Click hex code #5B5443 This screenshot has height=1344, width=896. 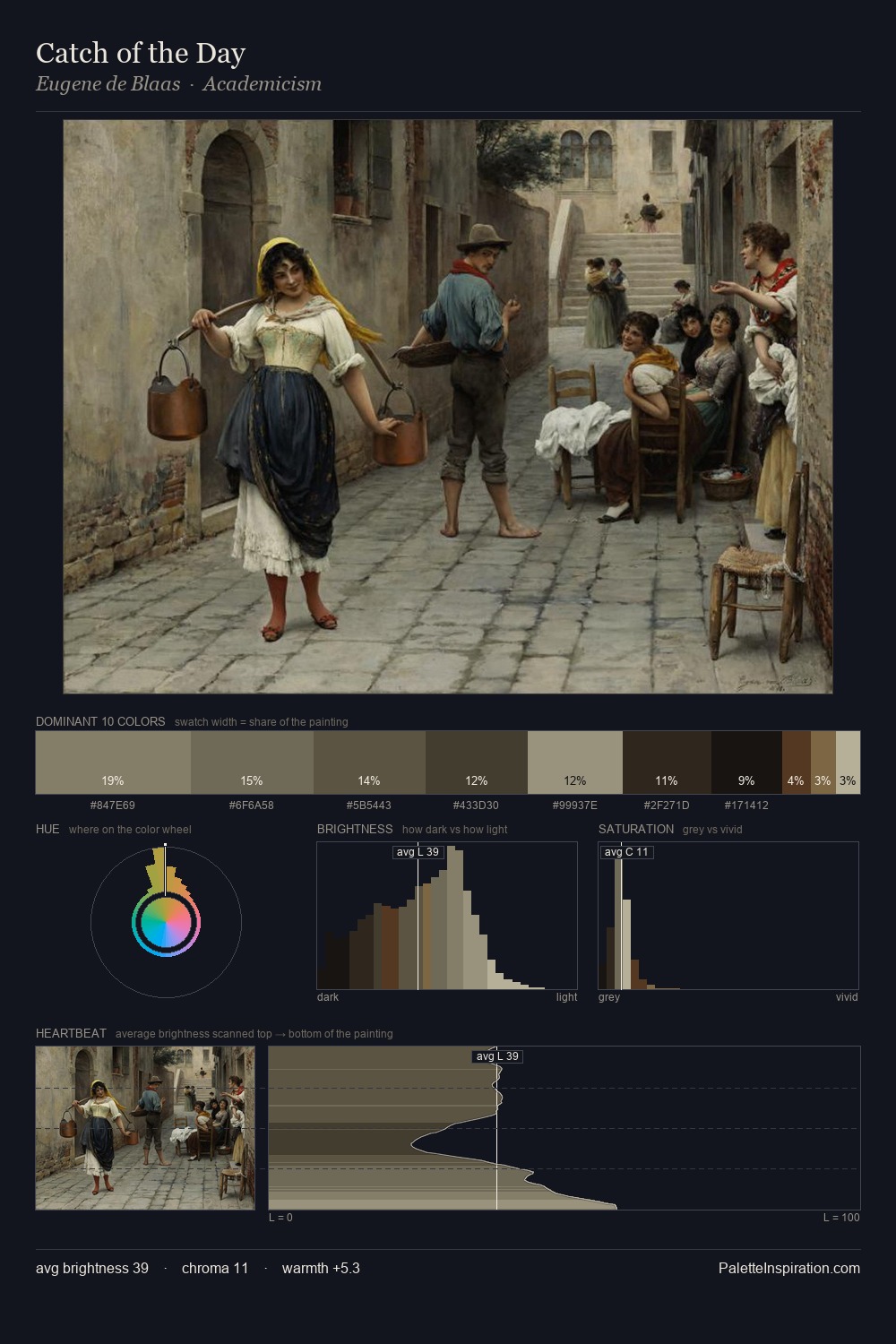pyautogui.click(x=369, y=805)
